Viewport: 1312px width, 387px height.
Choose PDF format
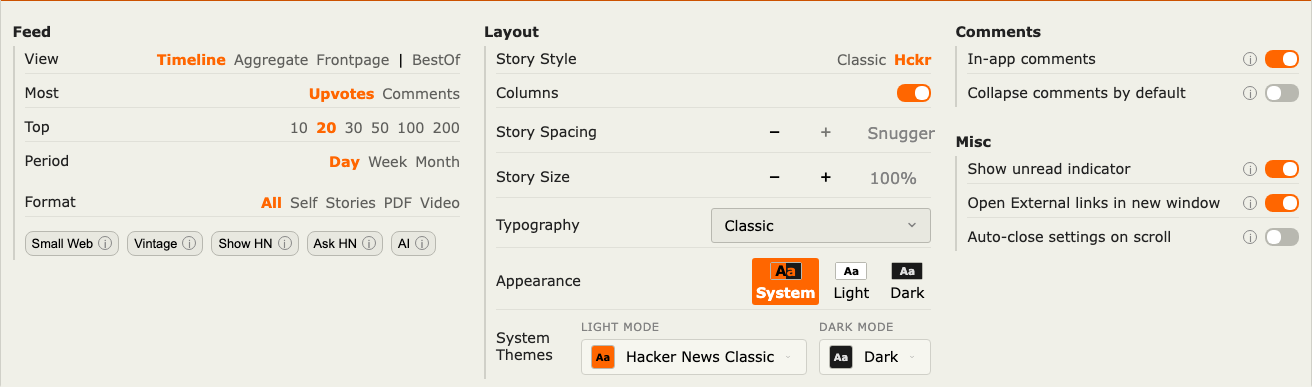tap(398, 203)
